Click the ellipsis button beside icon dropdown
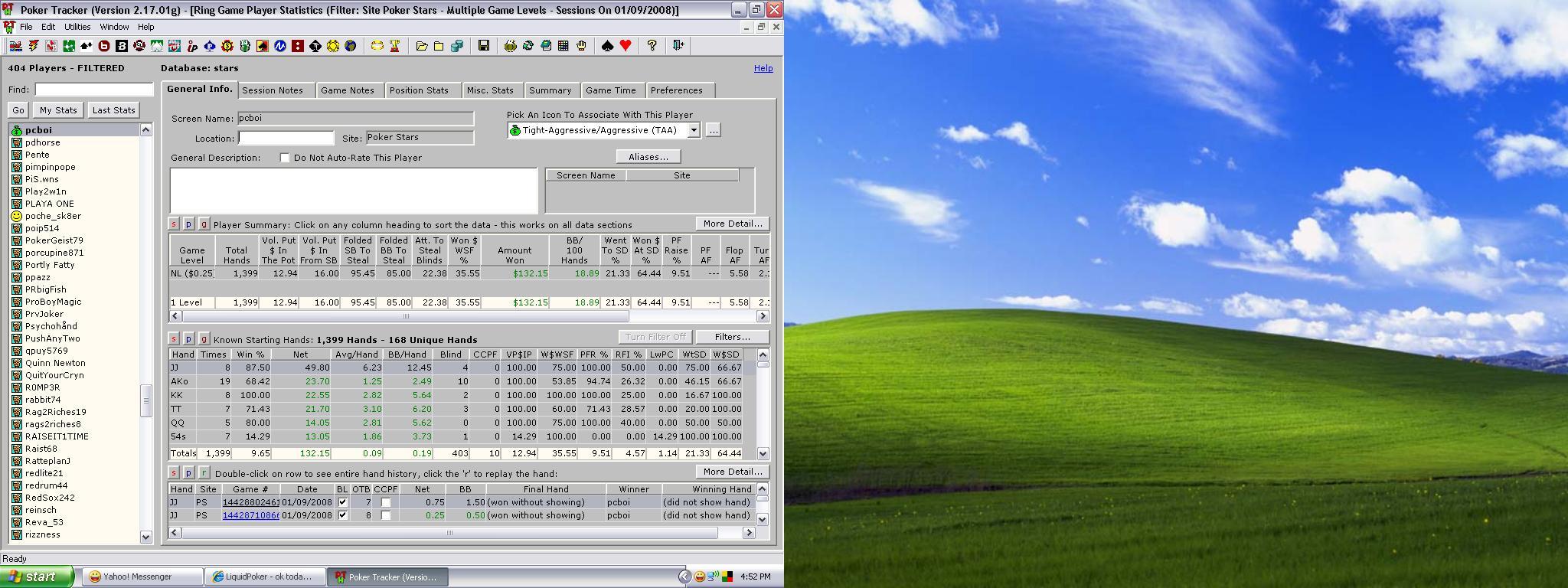The image size is (1568, 588). (713, 130)
